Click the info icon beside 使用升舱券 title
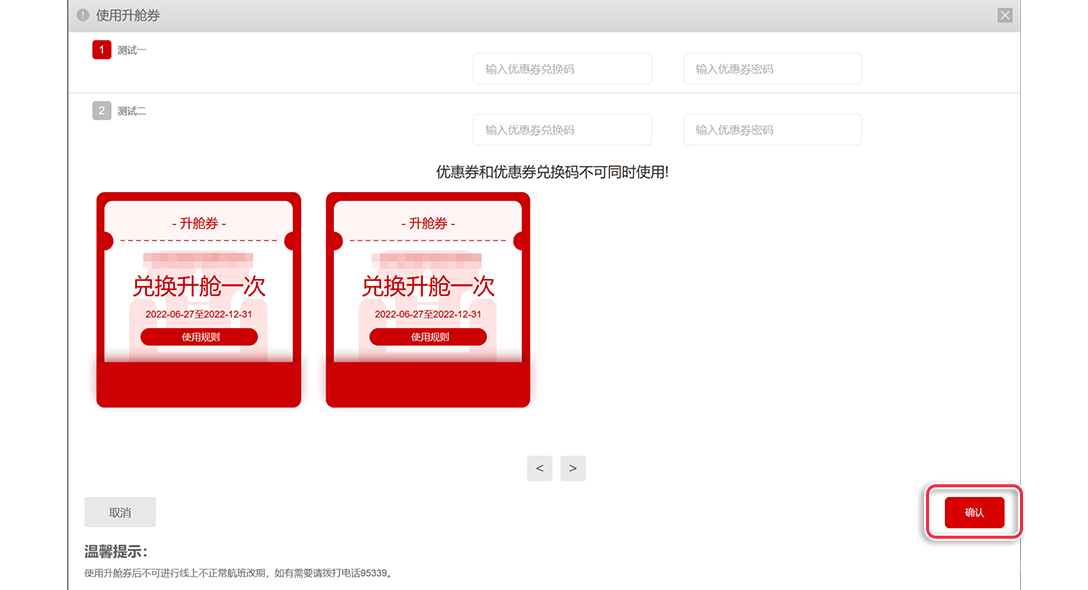 coord(83,15)
